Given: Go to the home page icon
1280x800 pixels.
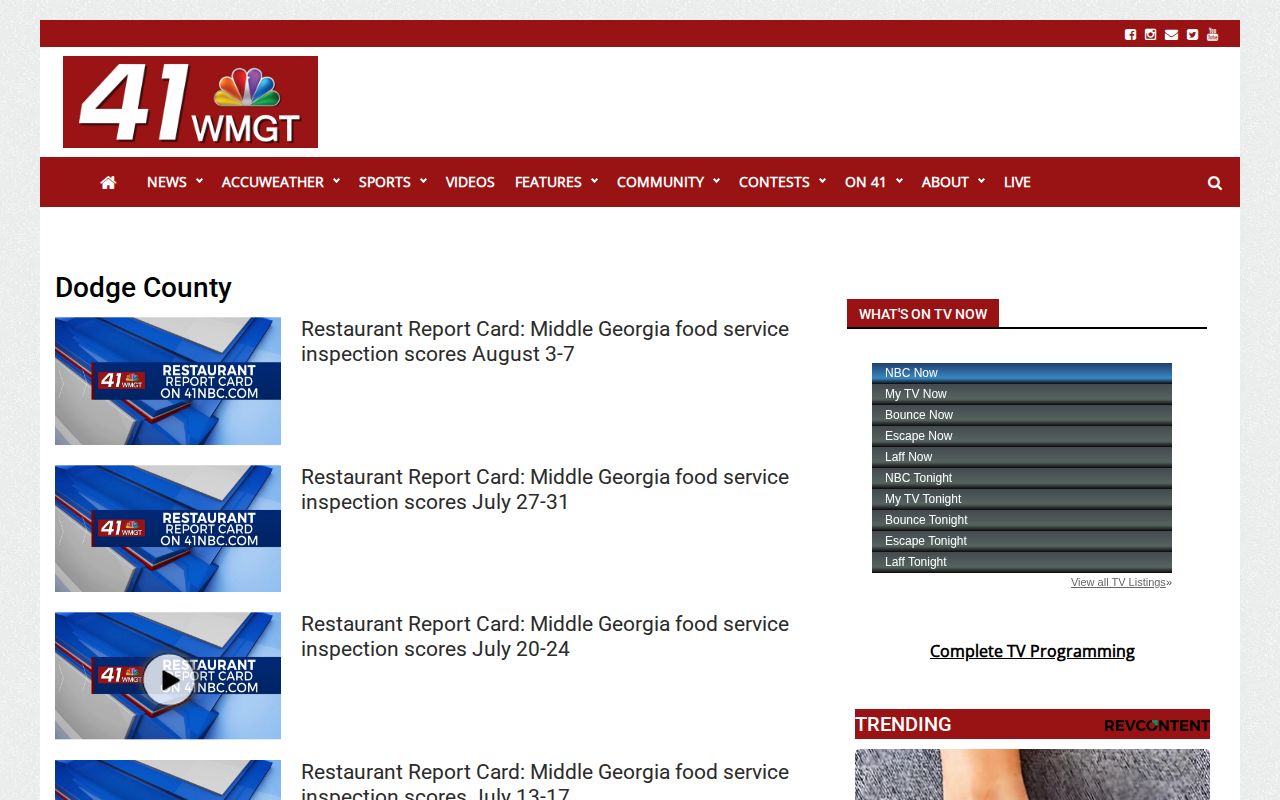Looking at the screenshot, I should click(108, 182).
